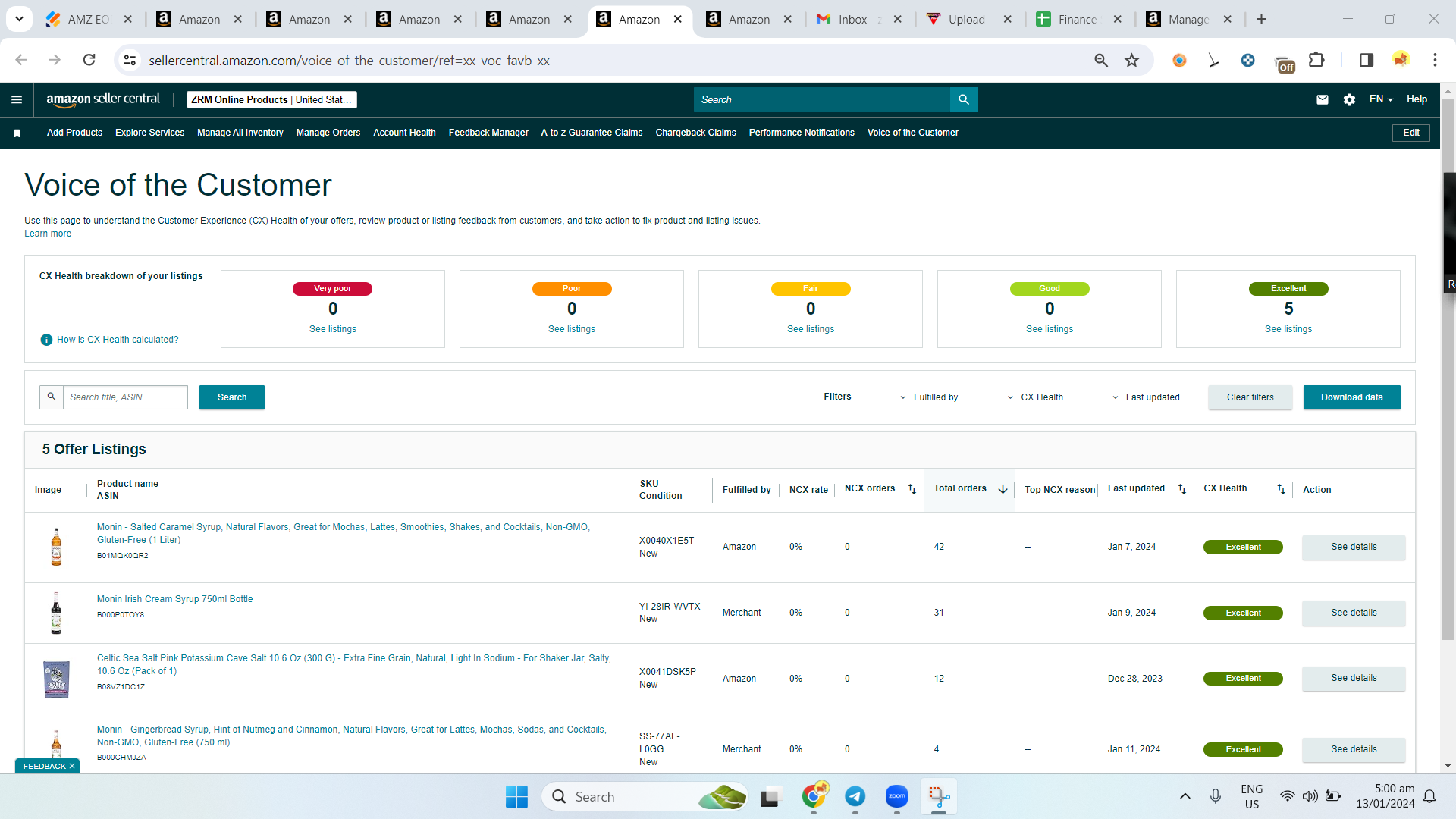Click the teal Search button

232,397
